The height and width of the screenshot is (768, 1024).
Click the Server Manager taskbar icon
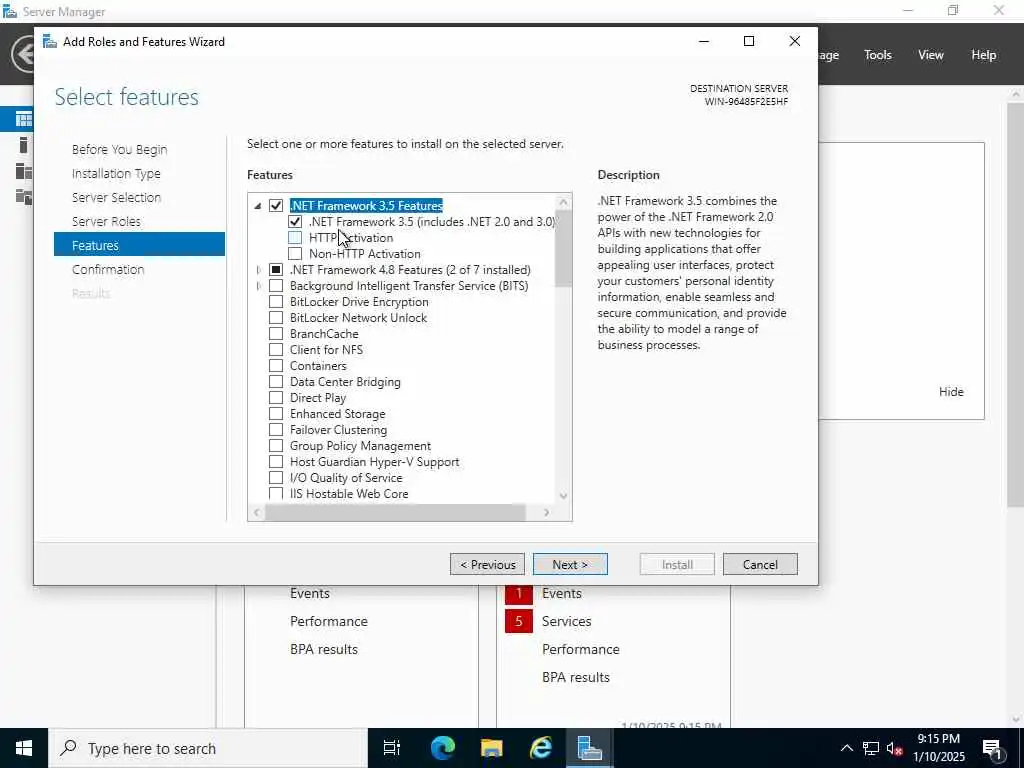[590, 748]
